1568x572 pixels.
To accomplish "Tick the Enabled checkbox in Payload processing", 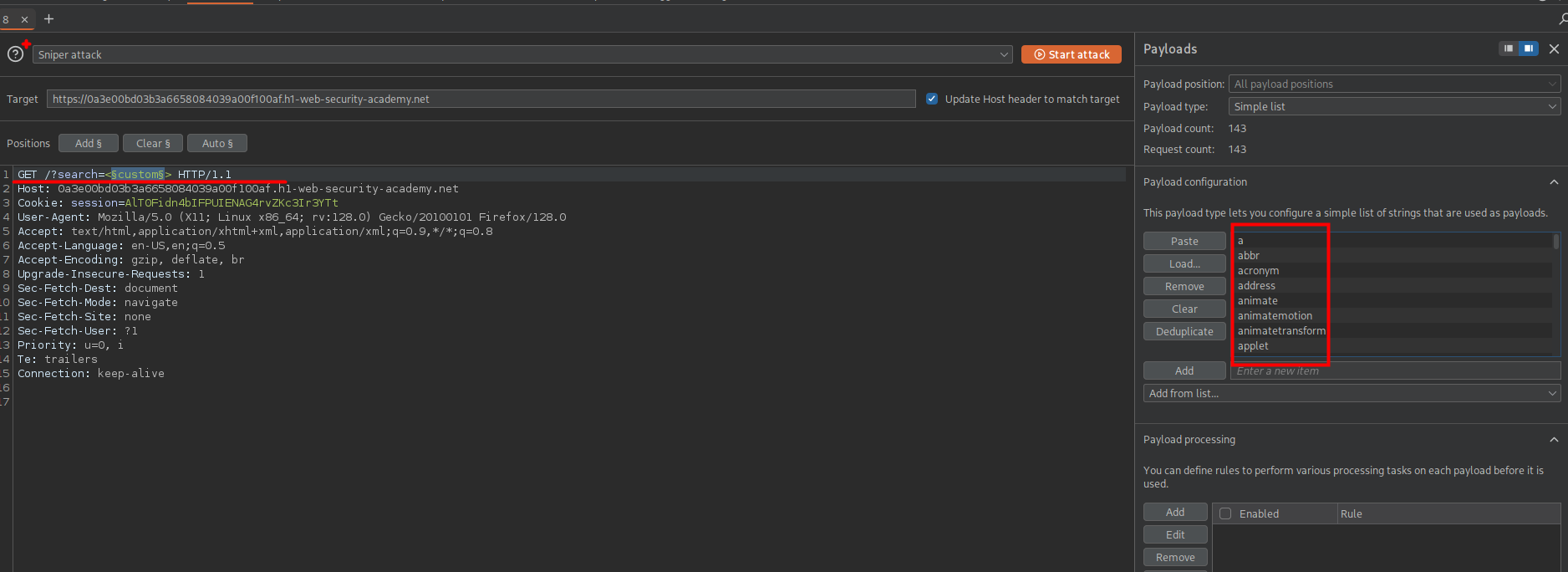I will click(1225, 513).
